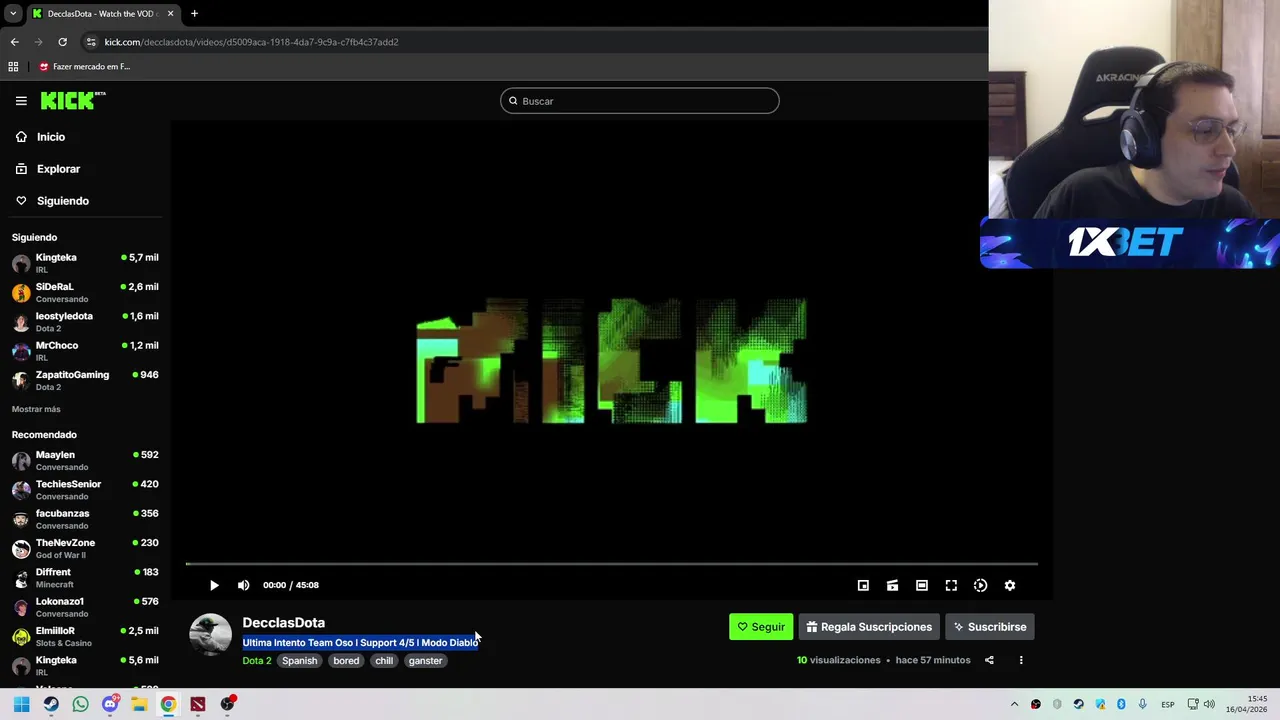The width and height of the screenshot is (1280, 720).
Task: Open Maaylen recommended channel
Action: tap(85, 460)
